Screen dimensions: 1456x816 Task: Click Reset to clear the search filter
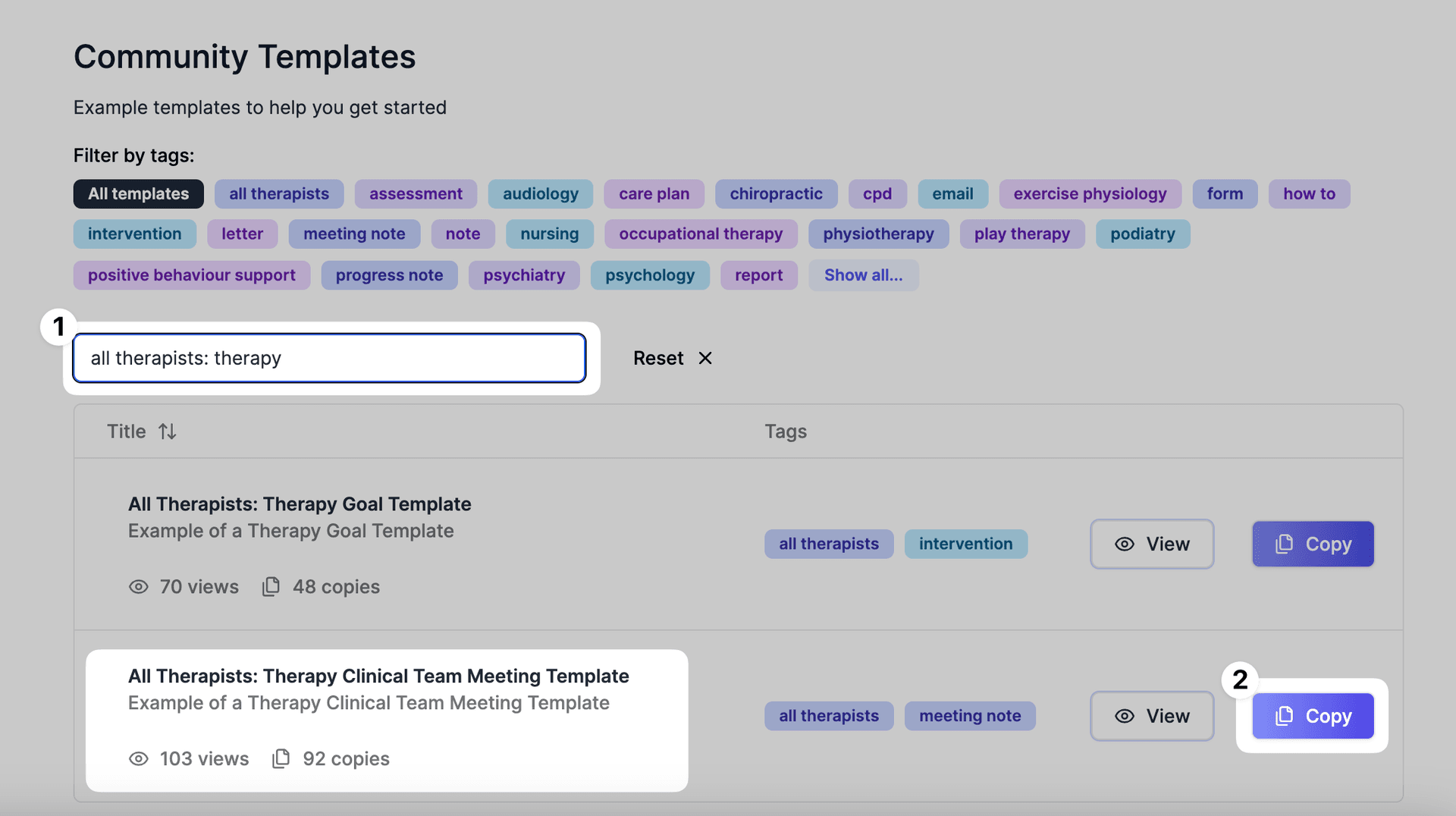coord(658,358)
